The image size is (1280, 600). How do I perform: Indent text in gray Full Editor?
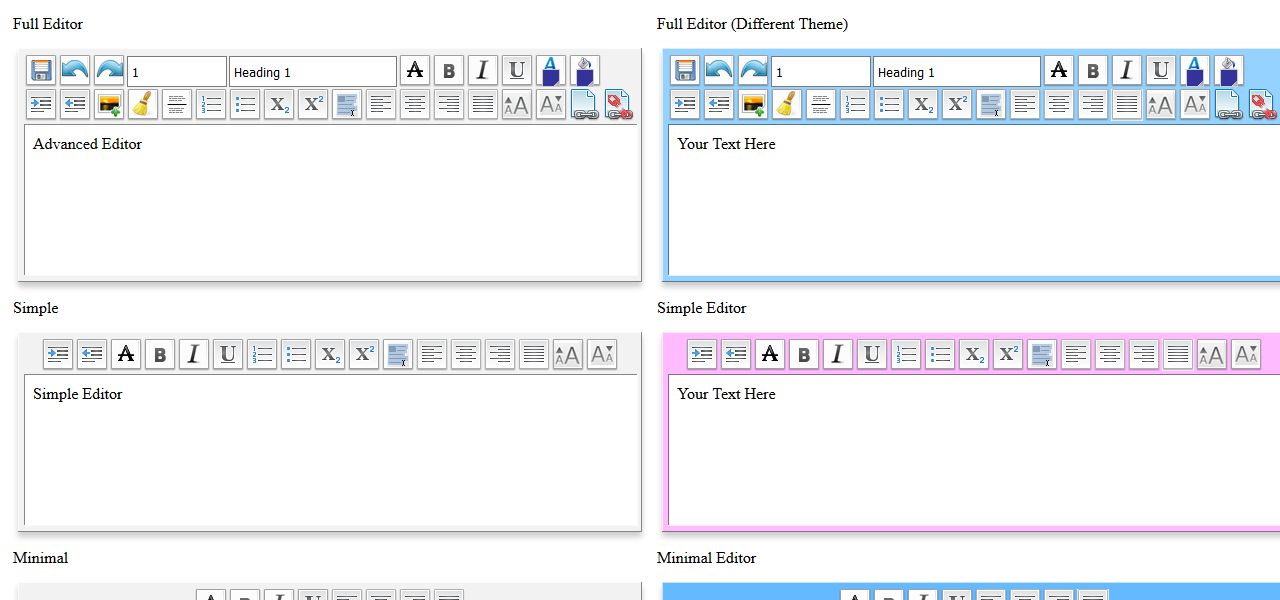pyautogui.click(x=41, y=104)
